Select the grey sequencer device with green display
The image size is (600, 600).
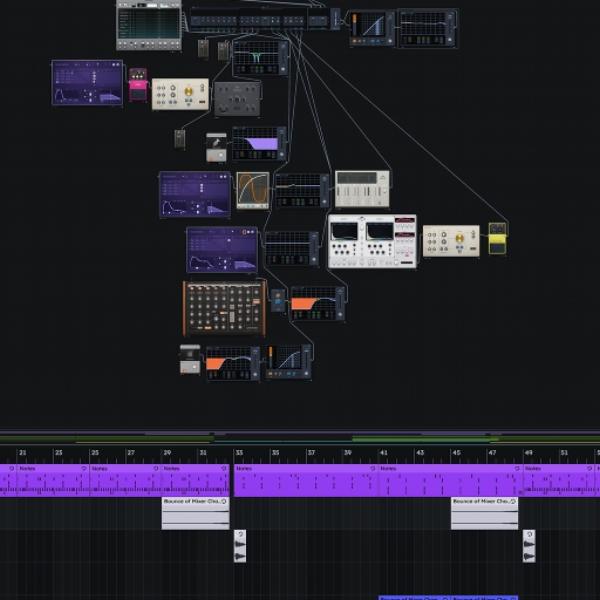[x=149, y=25]
